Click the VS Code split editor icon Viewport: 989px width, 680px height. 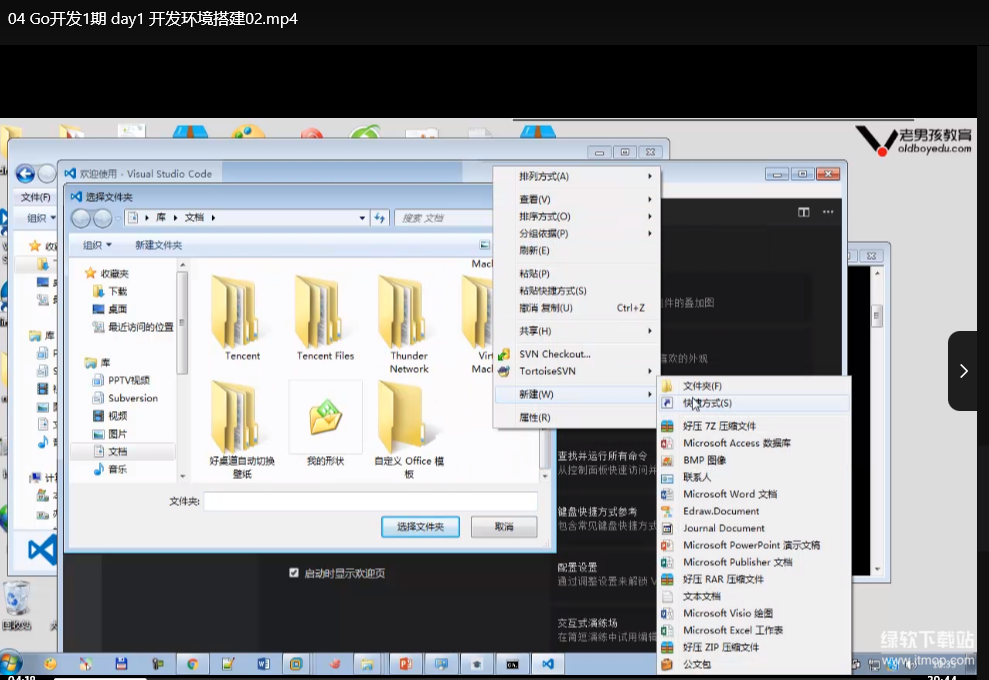(803, 212)
